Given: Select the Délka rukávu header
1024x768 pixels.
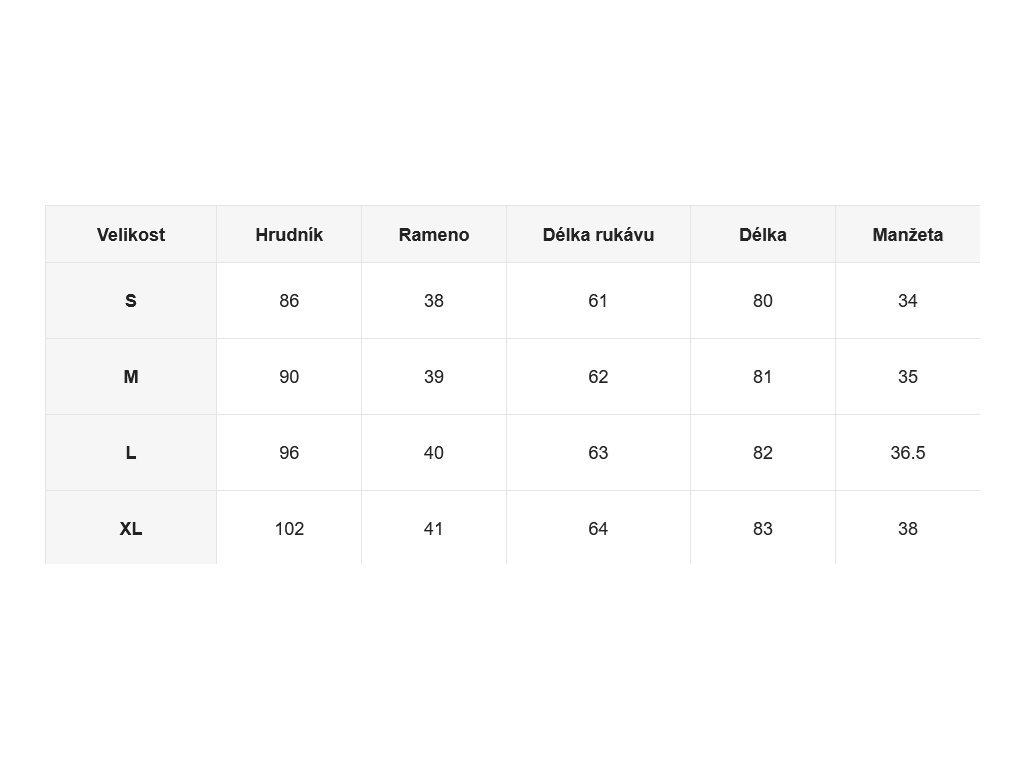Looking at the screenshot, I should (x=598, y=234).
